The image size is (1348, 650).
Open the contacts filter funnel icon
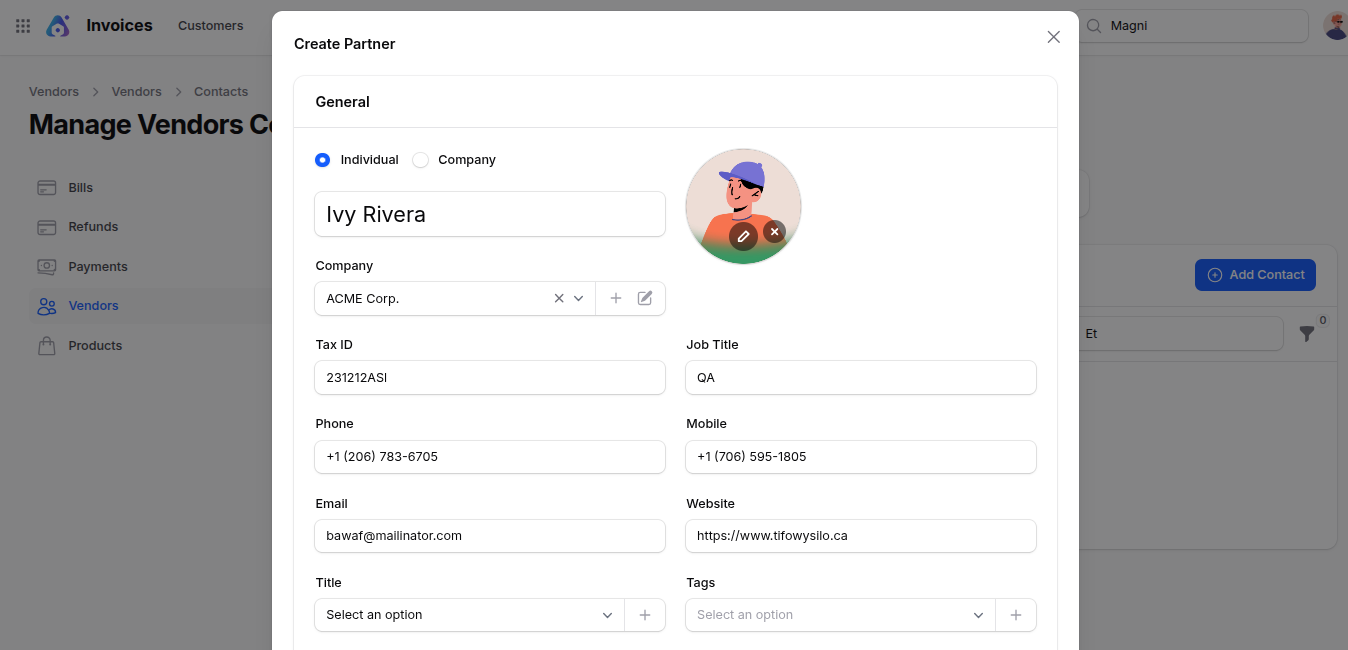pos(1309,333)
